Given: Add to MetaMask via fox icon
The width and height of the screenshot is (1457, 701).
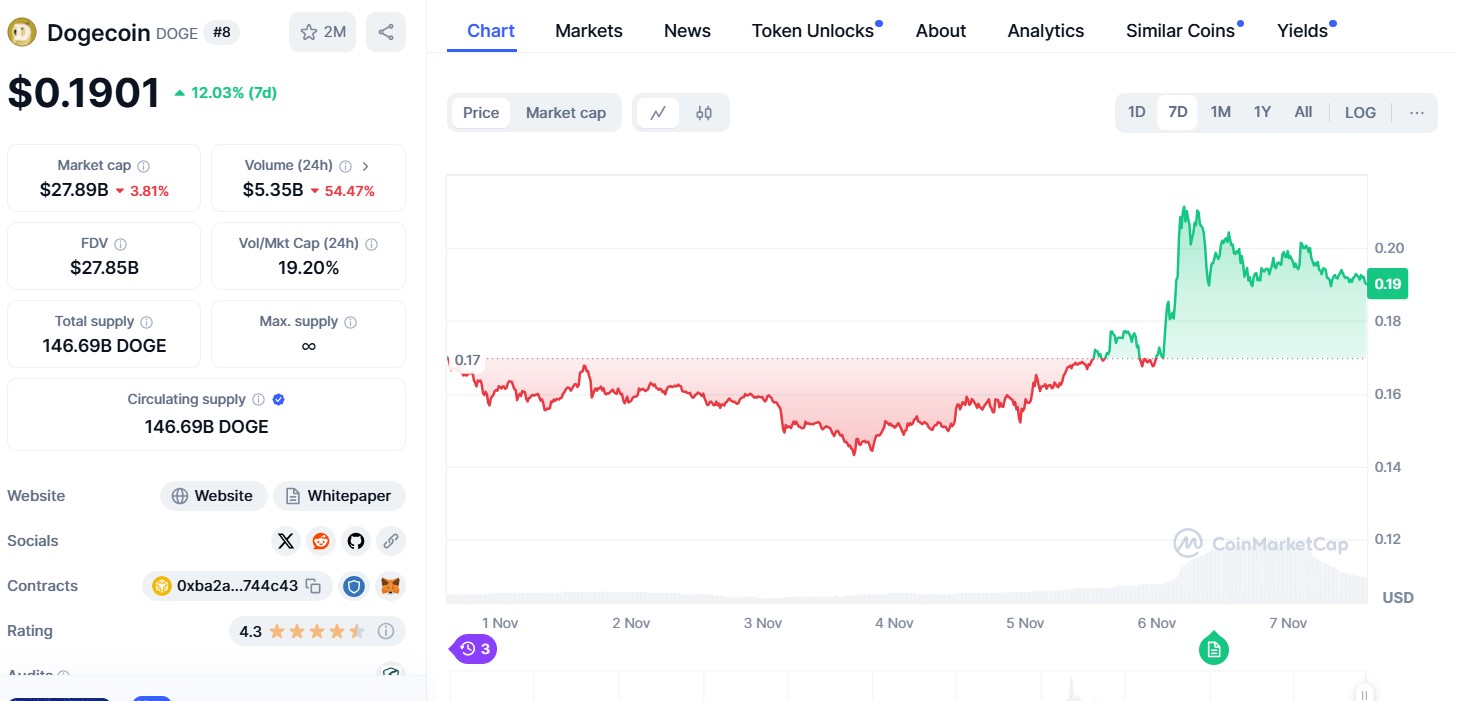Looking at the screenshot, I should point(391,586).
